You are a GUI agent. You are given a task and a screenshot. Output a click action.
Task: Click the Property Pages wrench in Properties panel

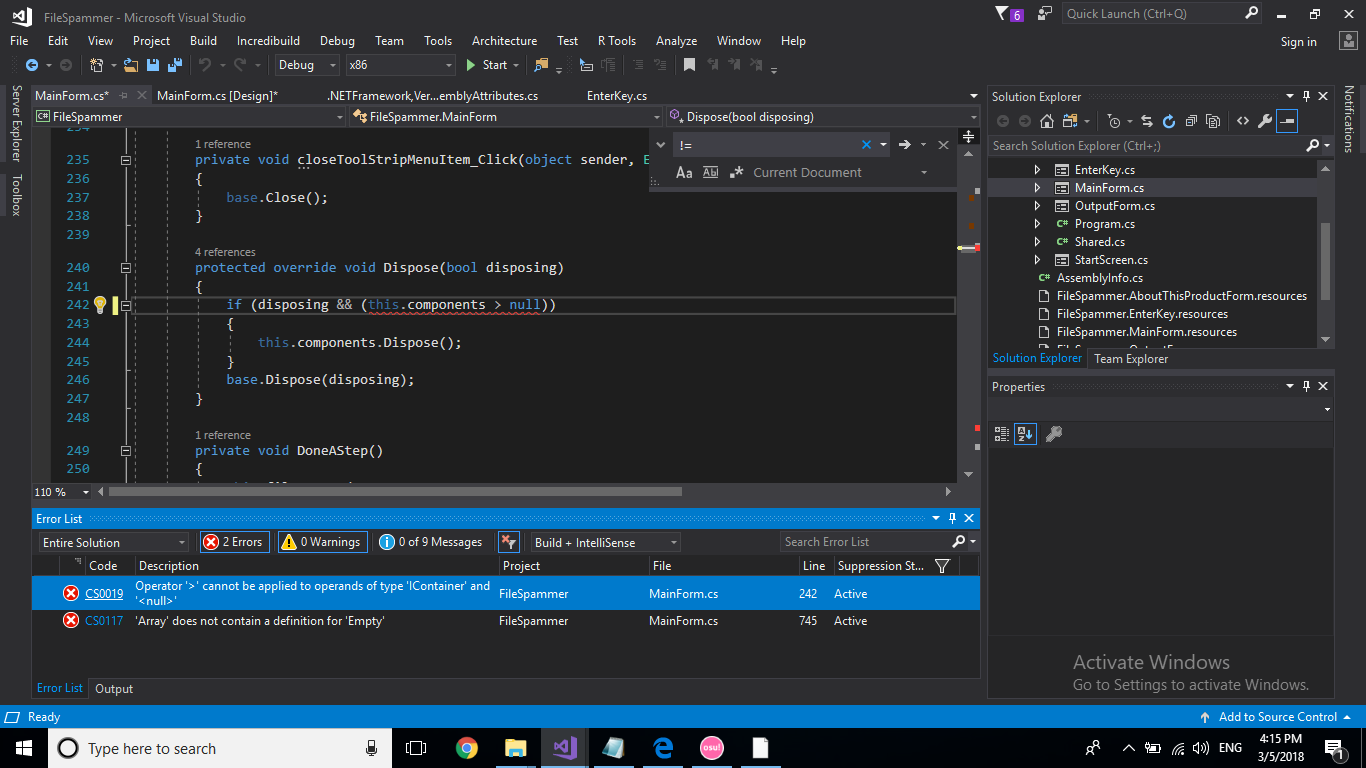[1053, 434]
